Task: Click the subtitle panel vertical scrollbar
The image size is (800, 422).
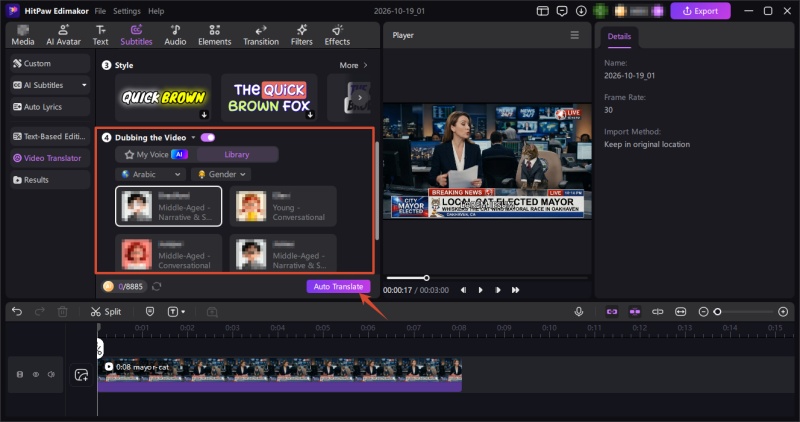Action: click(x=378, y=191)
